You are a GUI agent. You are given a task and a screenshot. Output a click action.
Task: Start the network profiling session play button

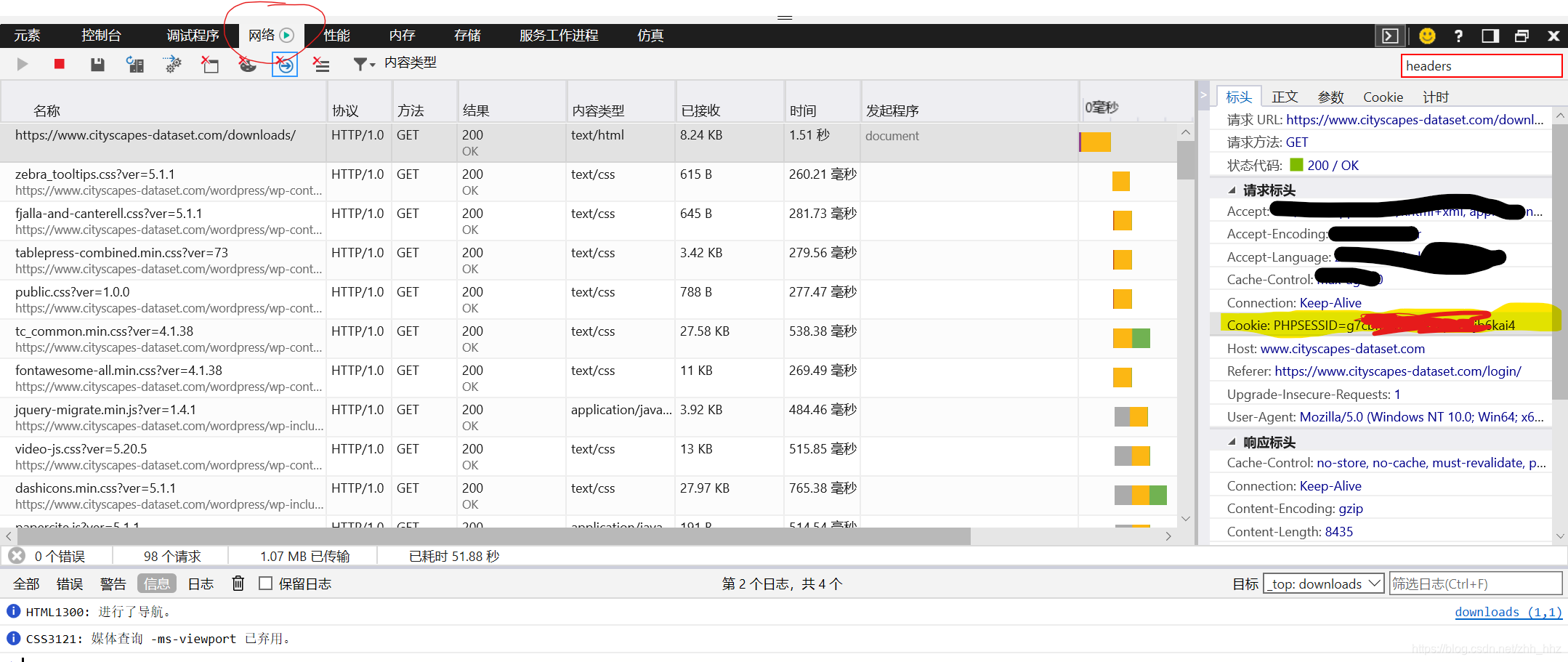23,65
